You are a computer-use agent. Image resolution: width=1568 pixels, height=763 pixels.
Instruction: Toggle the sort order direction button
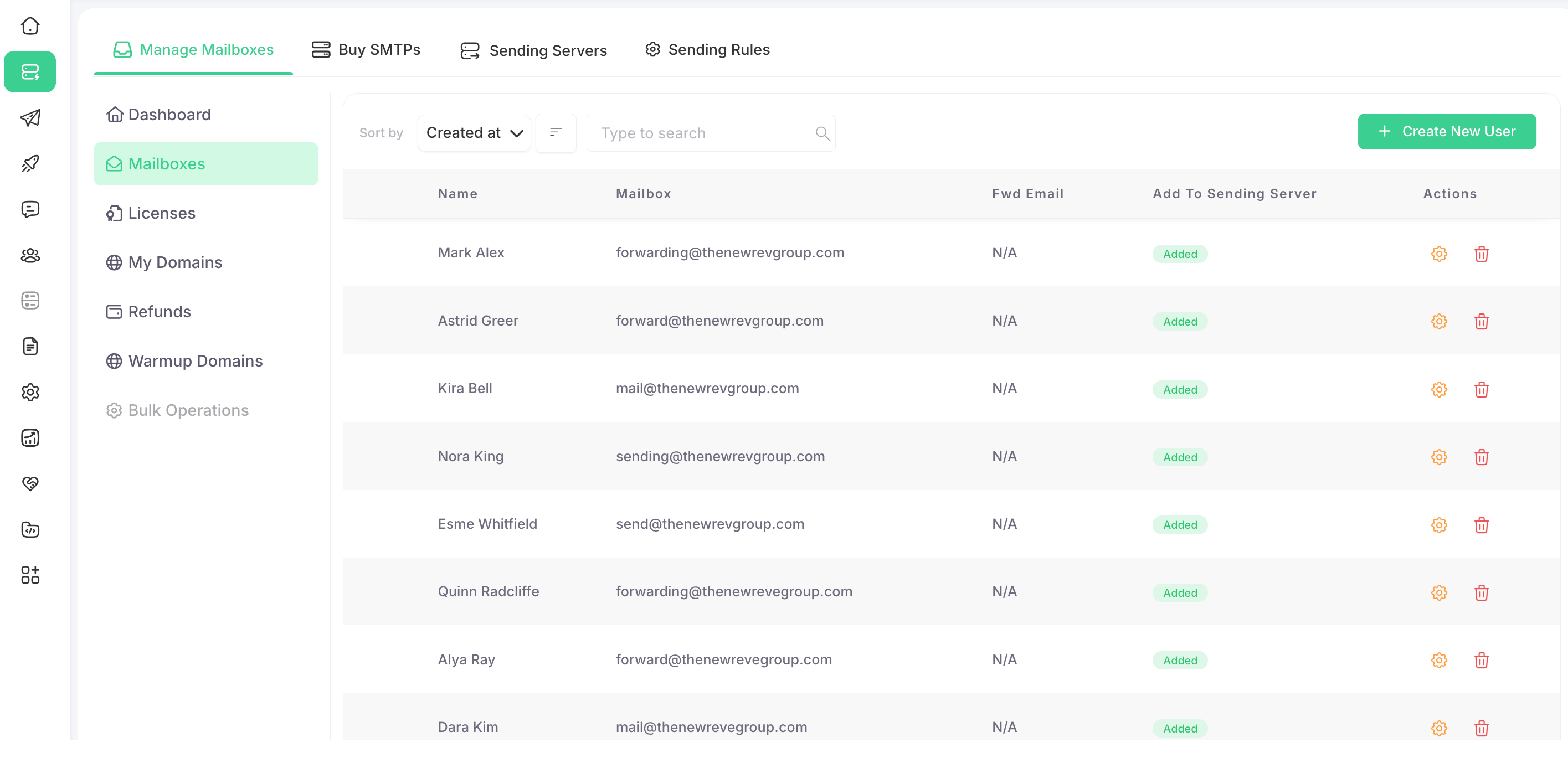(x=556, y=133)
